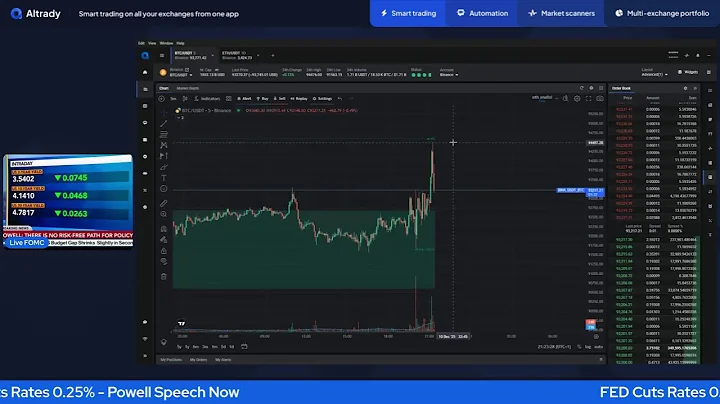Lock all drawings with lock icon
The image size is (720, 404).
point(163,251)
